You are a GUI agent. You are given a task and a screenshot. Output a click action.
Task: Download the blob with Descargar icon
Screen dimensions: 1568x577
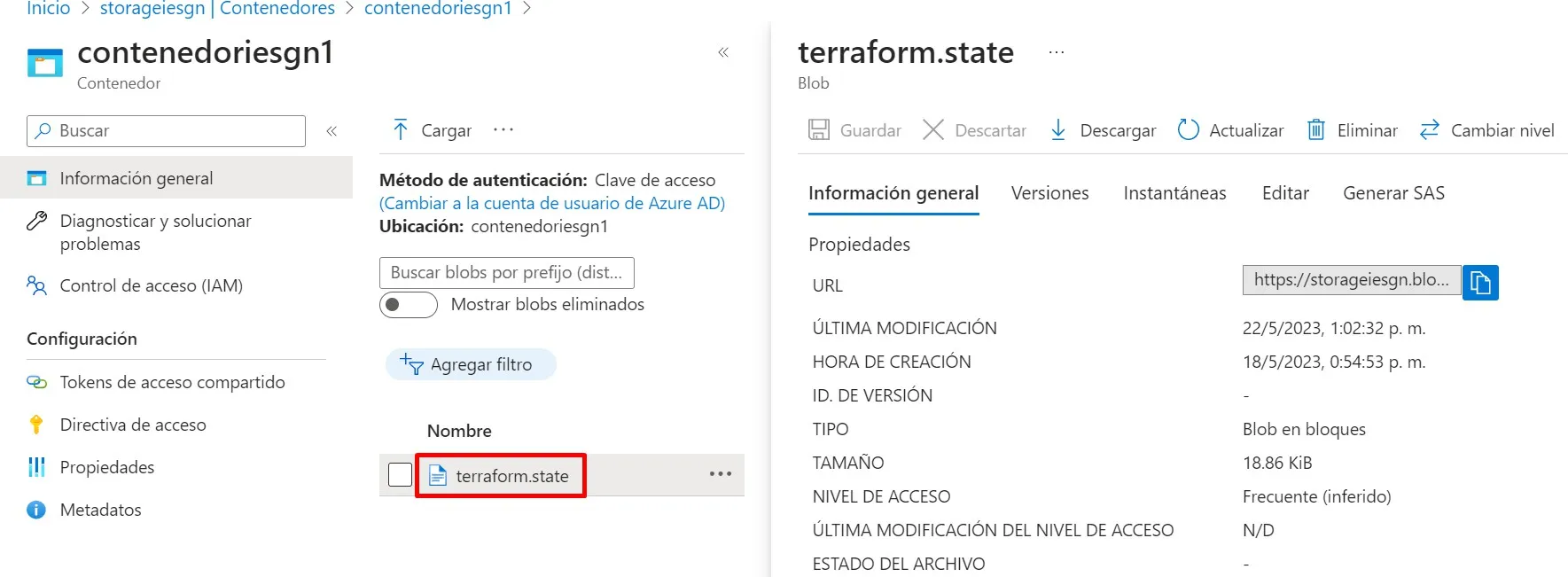click(1058, 130)
